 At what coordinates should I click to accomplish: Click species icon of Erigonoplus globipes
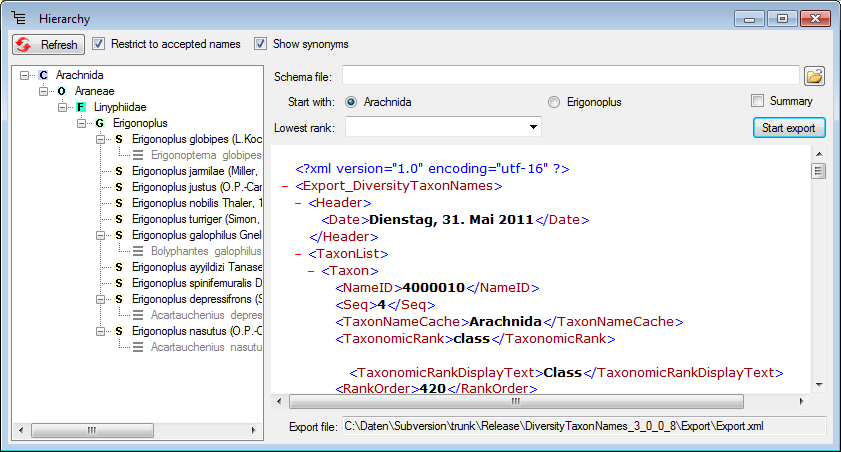pos(119,139)
